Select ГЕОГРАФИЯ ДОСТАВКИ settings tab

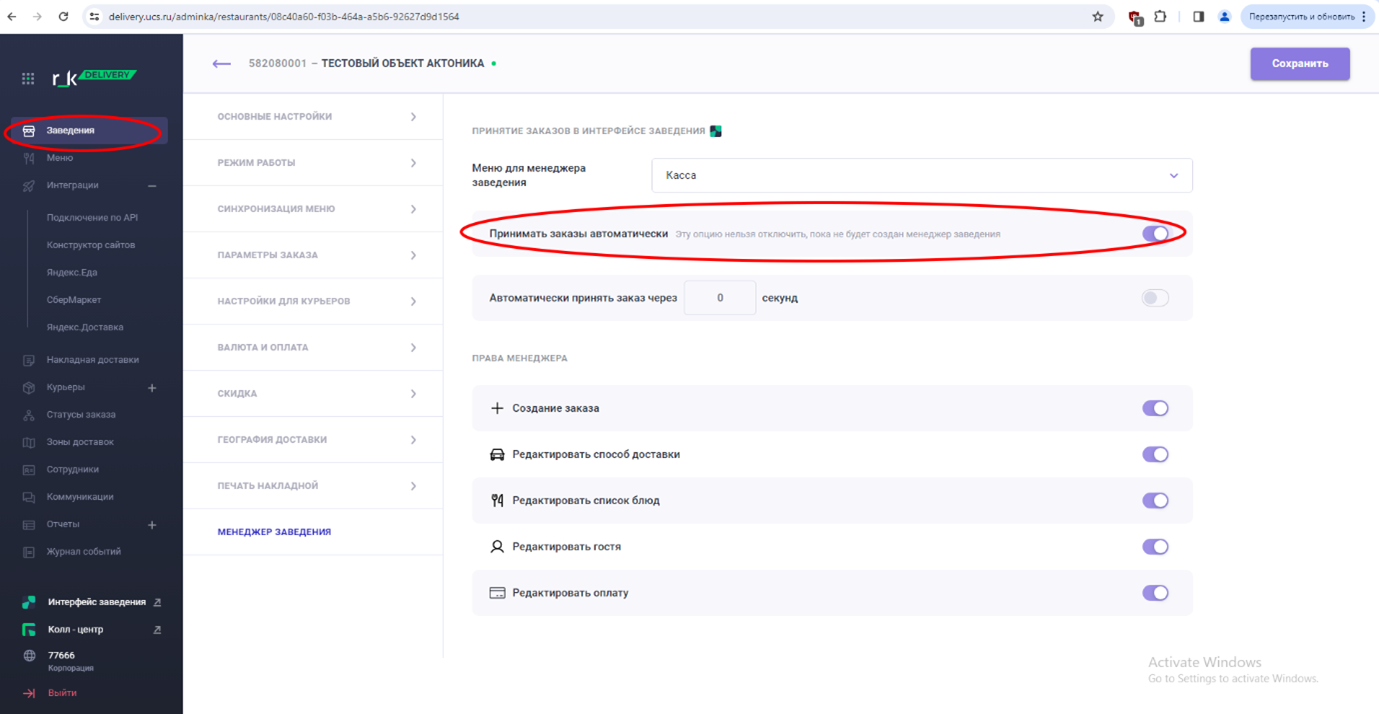313,440
